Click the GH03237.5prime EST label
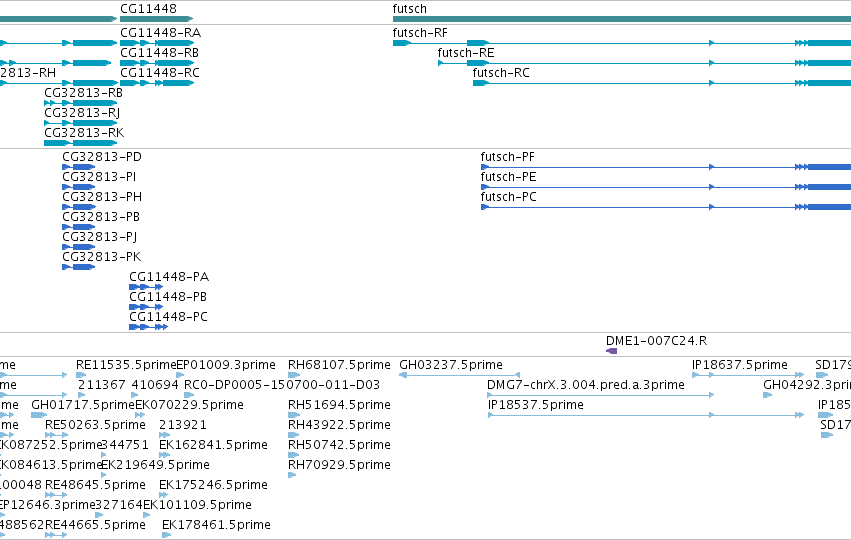 coord(451,365)
